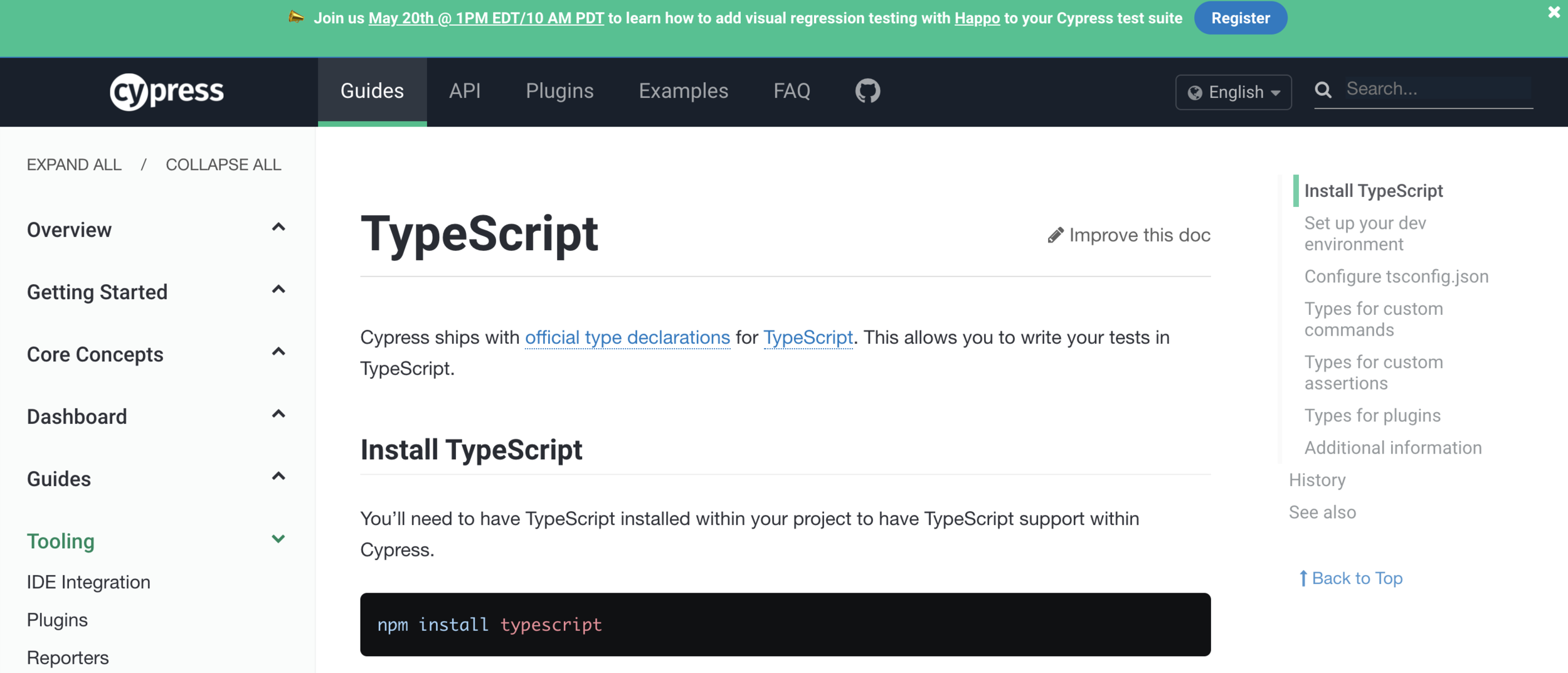Open the GitHub repository icon

click(867, 91)
